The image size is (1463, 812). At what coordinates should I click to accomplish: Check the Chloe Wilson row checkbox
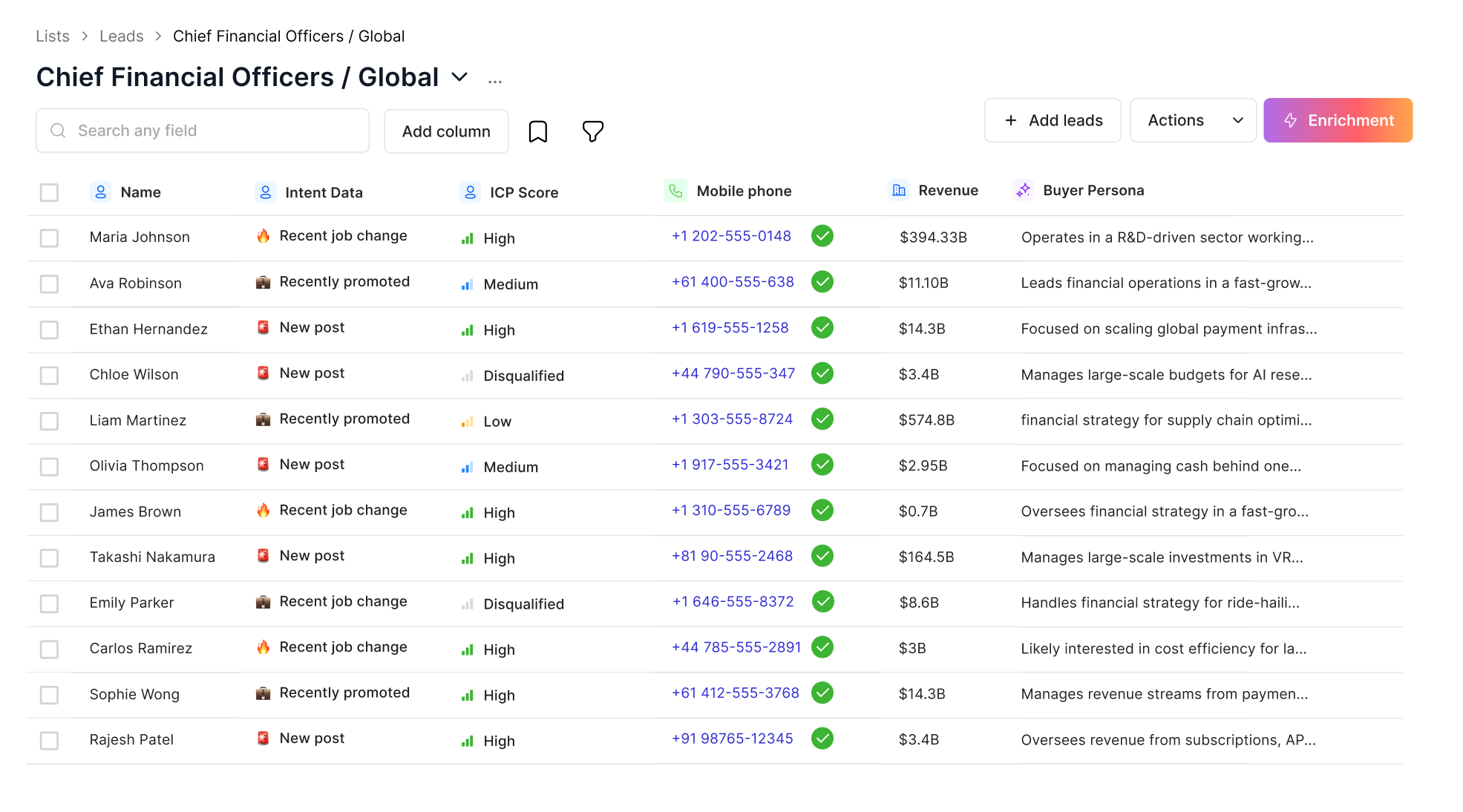coord(49,376)
